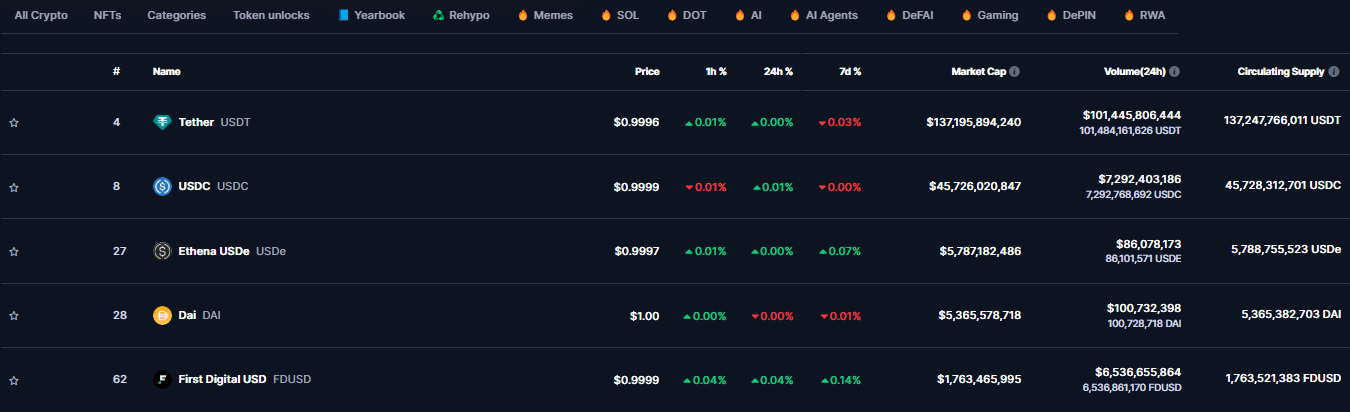Favorite Dai with its star icon
The image size is (1350, 412).
coord(14,316)
